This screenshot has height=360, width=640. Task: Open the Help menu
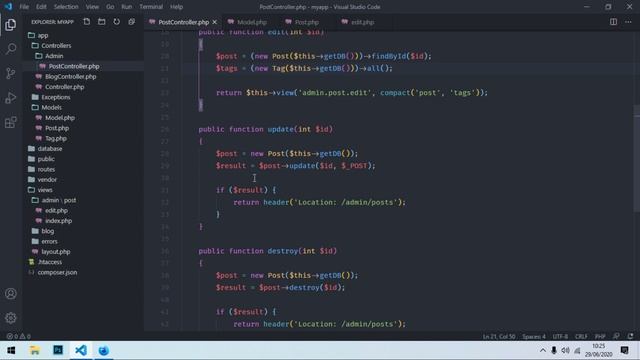click(176, 7)
